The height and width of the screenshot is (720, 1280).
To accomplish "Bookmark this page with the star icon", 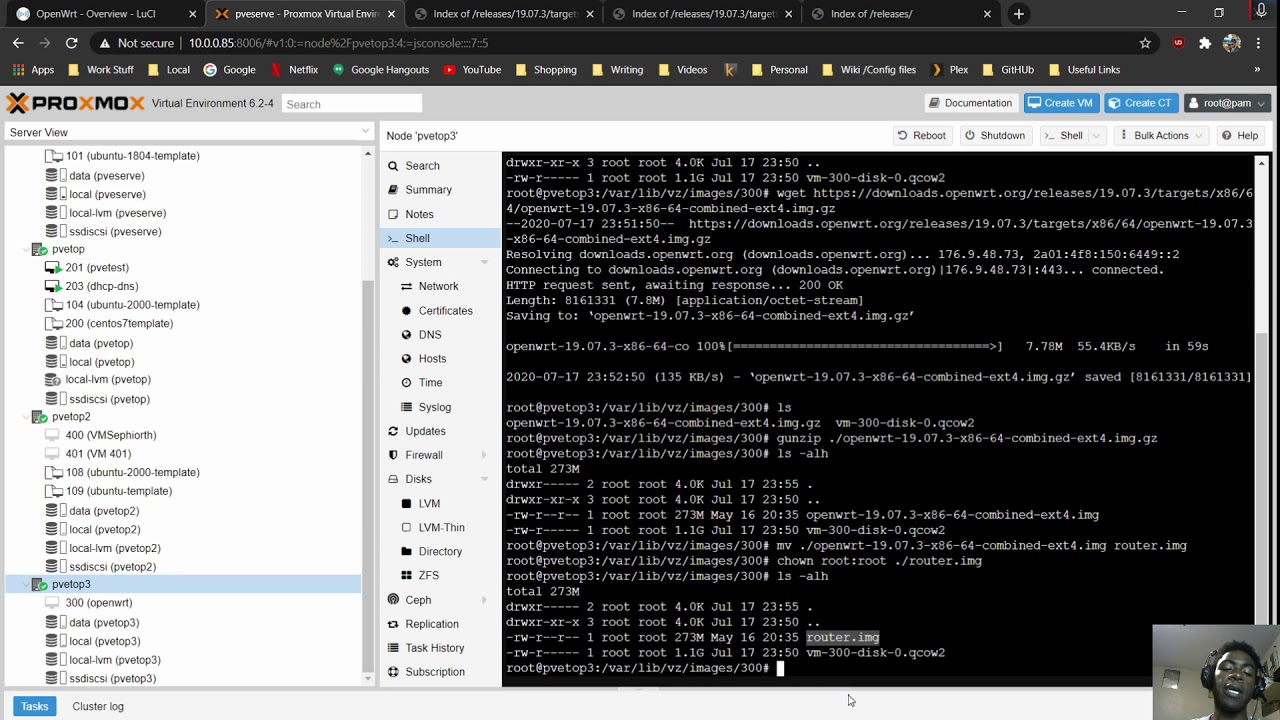I will click(1145, 43).
